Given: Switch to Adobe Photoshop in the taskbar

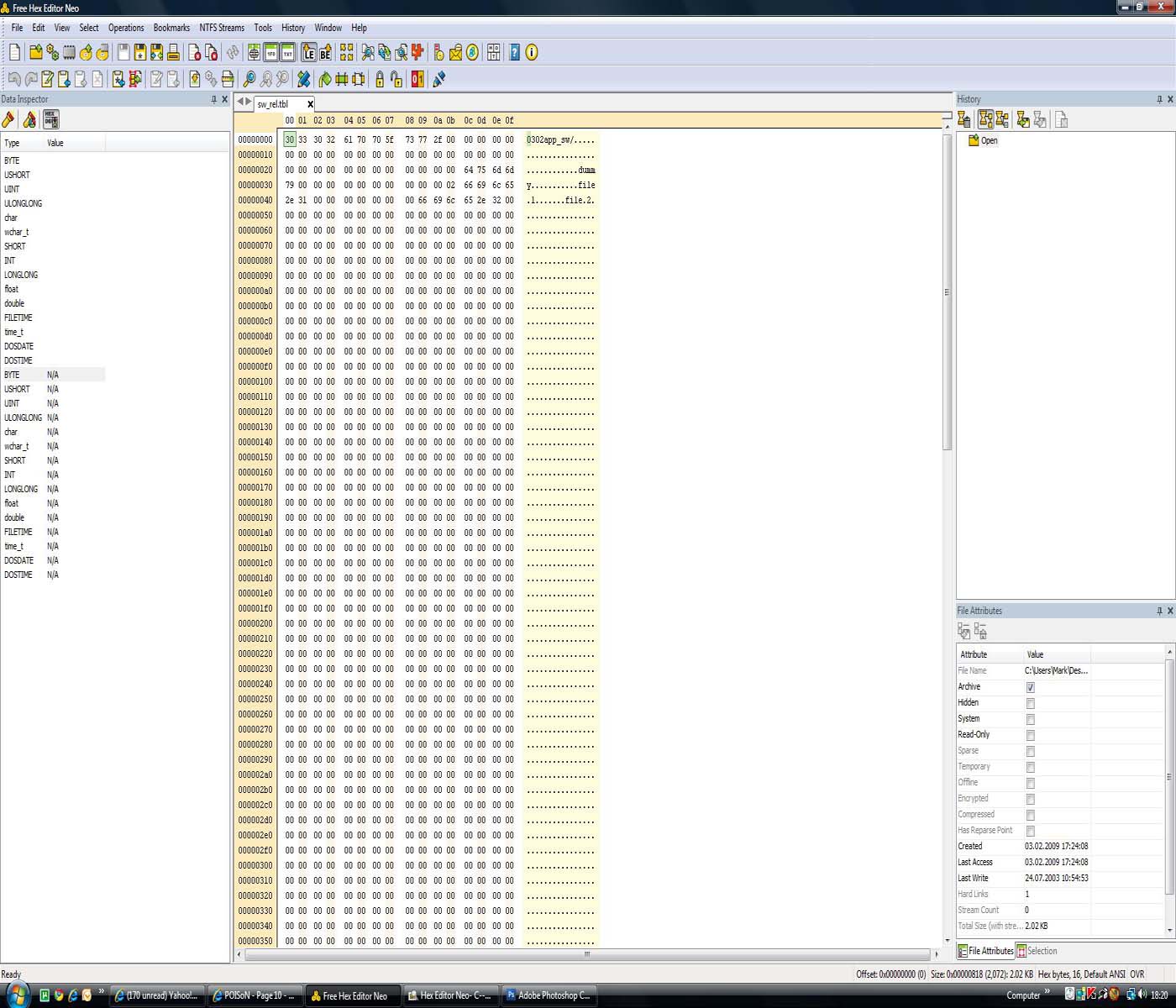Looking at the screenshot, I should click(549, 995).
